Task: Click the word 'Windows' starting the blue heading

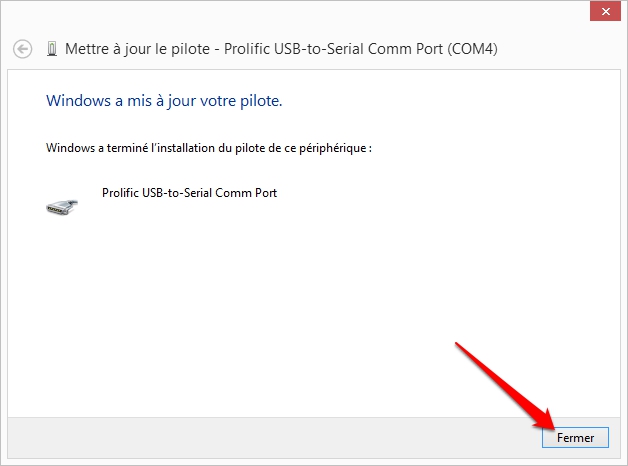Action: click(x=78, y=100)
